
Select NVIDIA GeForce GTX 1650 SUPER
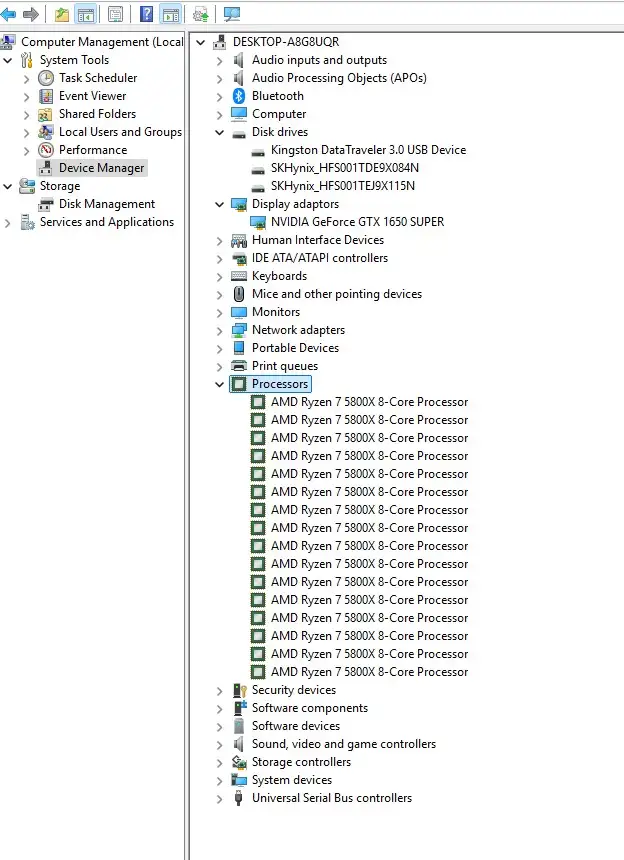pyautogui.click(x=358, y=222)
